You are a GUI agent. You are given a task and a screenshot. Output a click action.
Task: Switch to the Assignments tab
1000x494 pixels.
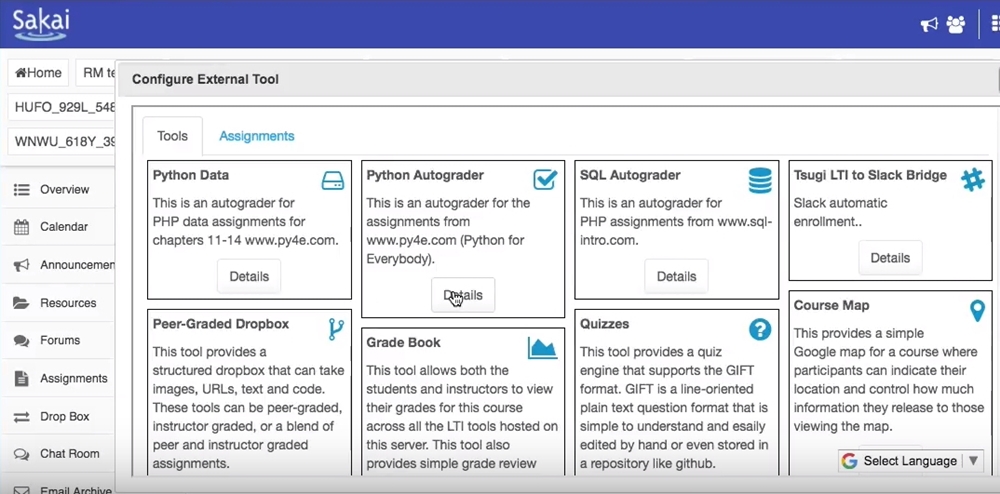click(257, 136)
